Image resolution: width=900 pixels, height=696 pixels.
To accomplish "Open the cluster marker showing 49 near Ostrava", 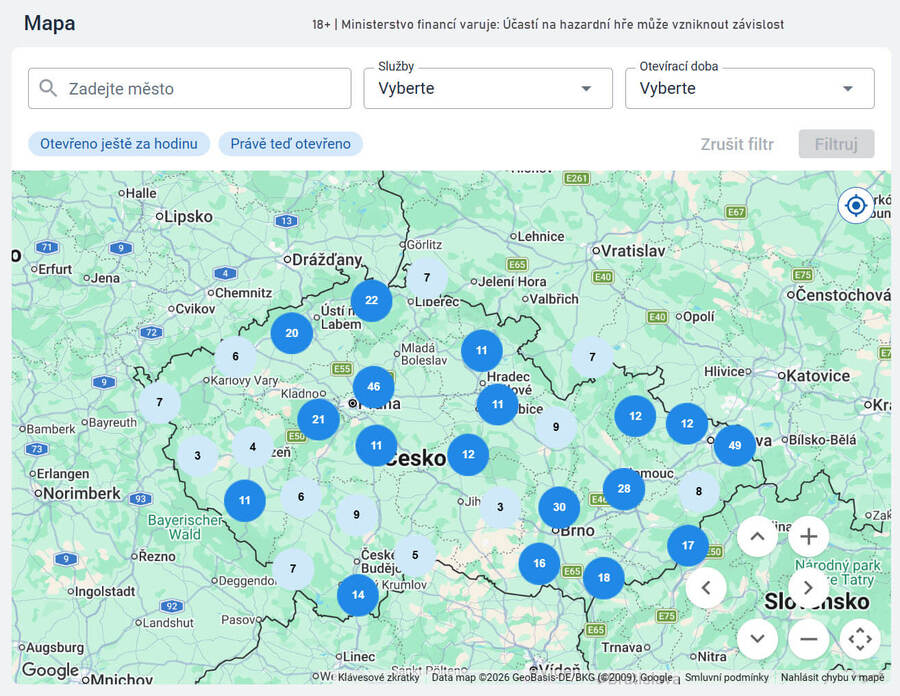I will 735,445.
